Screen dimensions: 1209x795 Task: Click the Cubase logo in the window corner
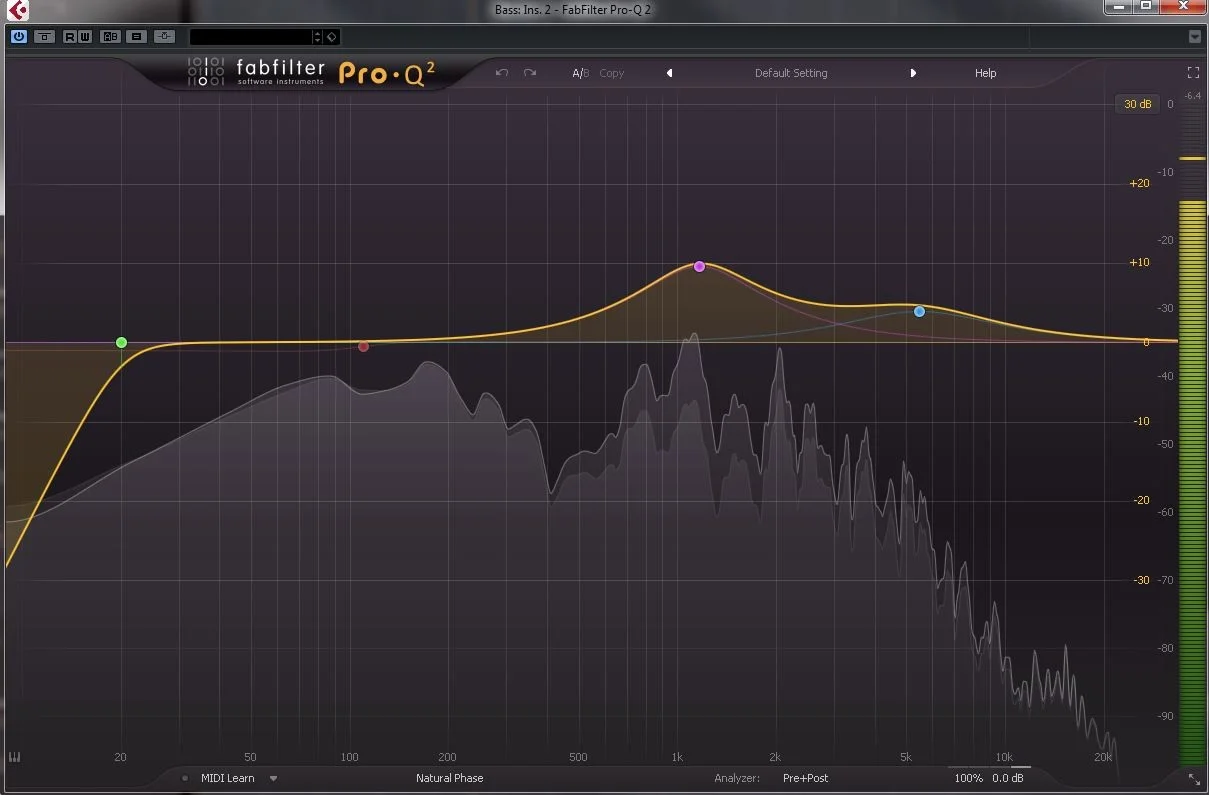point(17,11)
